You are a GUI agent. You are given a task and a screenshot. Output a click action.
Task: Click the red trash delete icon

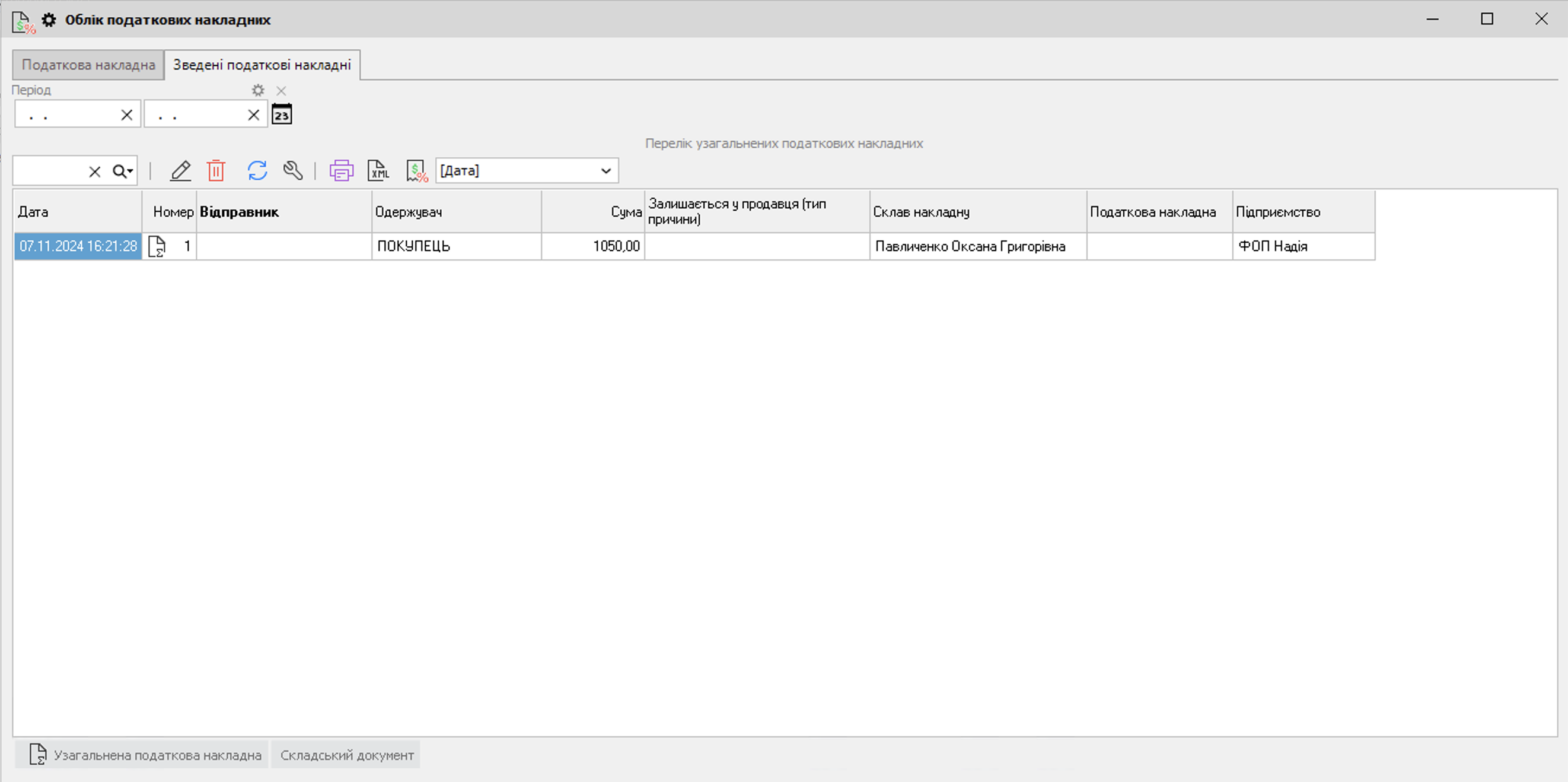(x=216, y=170)
